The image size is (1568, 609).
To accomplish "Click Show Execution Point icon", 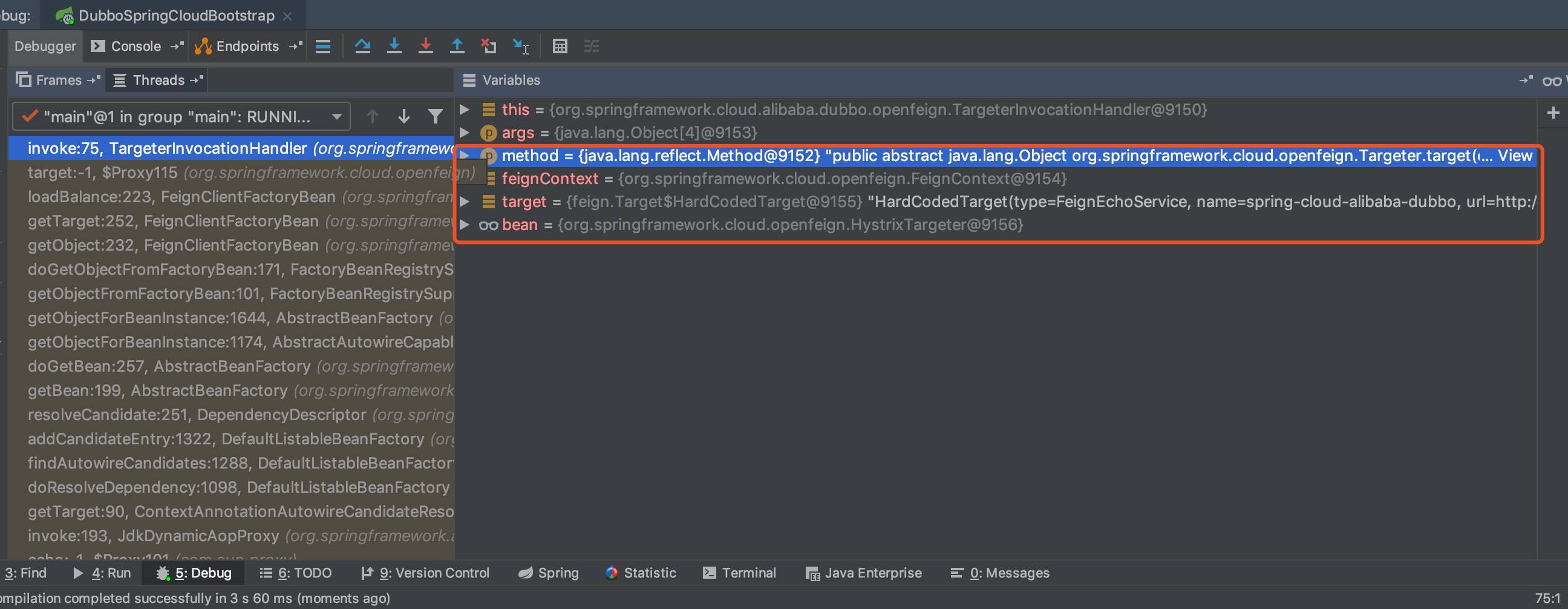I will point(323,46).
